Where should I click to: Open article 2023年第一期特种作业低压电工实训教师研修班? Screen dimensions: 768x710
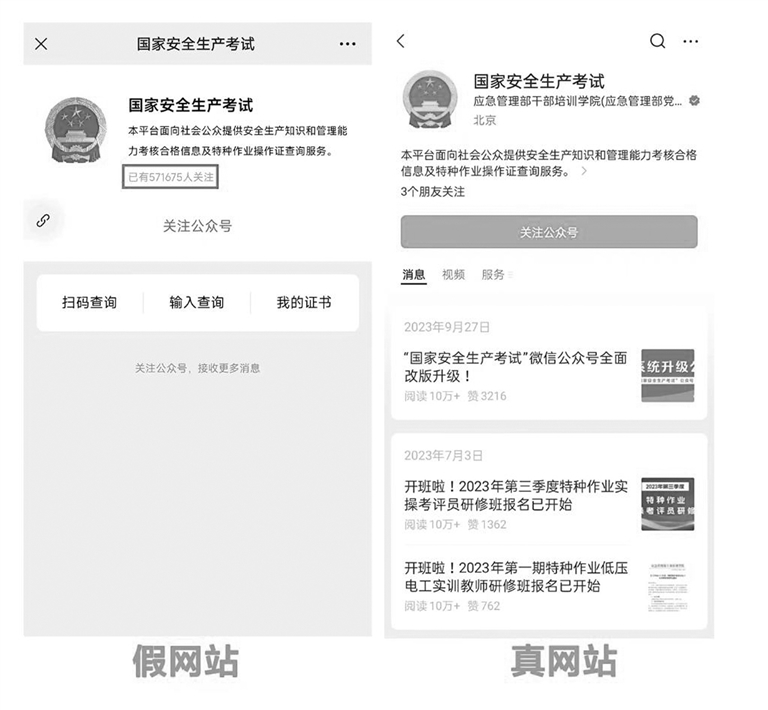pyautogui.click(x=515, y=577)
